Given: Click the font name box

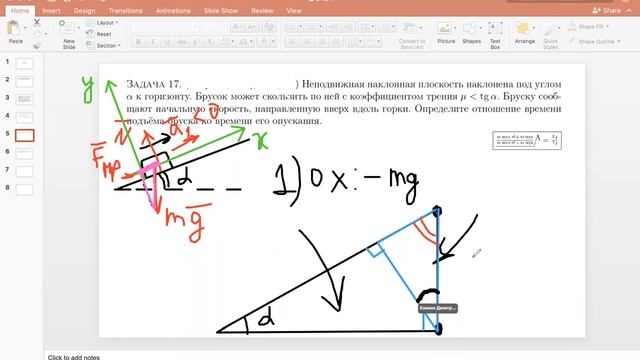Looking at the screenshot, I should click(165, 27).
